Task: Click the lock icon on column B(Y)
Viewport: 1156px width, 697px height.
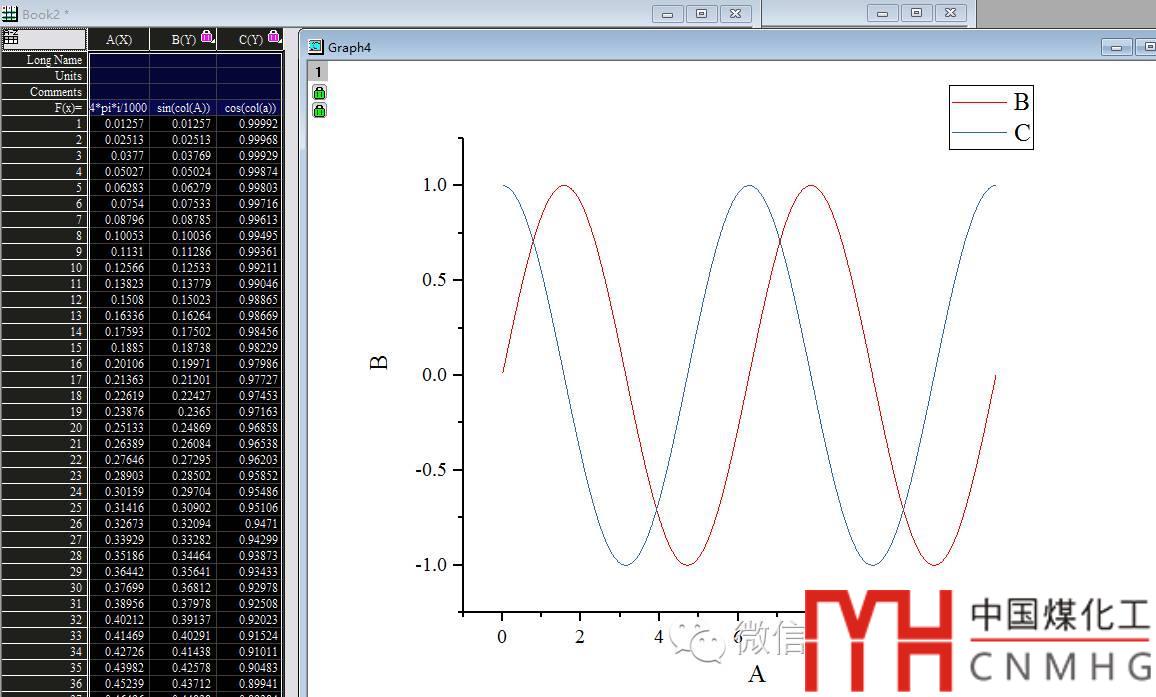Action: click(x=207, y=37)
